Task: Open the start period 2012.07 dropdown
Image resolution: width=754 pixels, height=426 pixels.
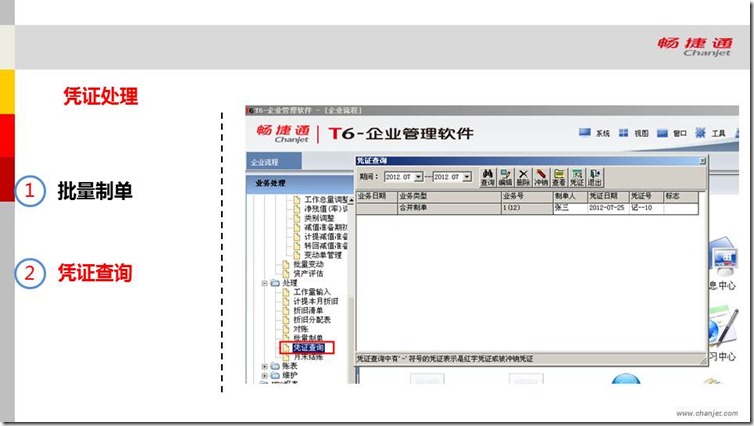Action: pos(418,177)
